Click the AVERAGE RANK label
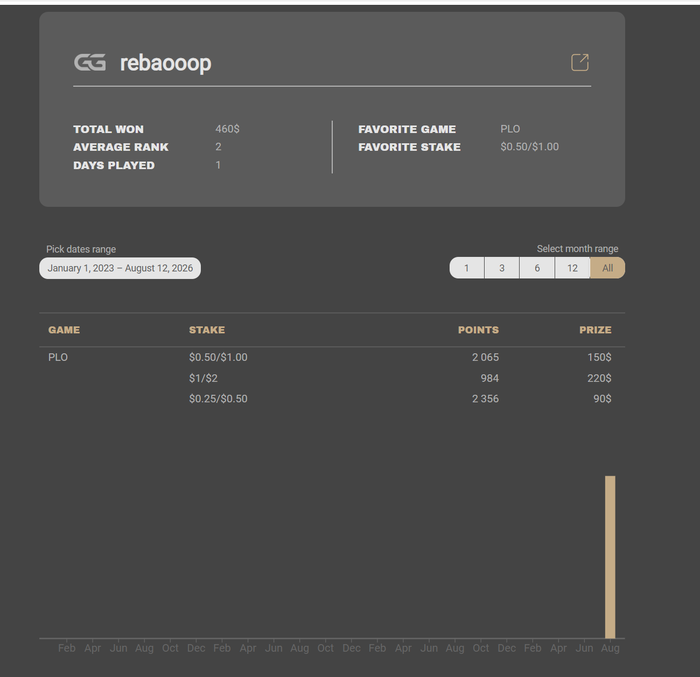The width and height of the screenshot is (700, 677). [121, 147]
